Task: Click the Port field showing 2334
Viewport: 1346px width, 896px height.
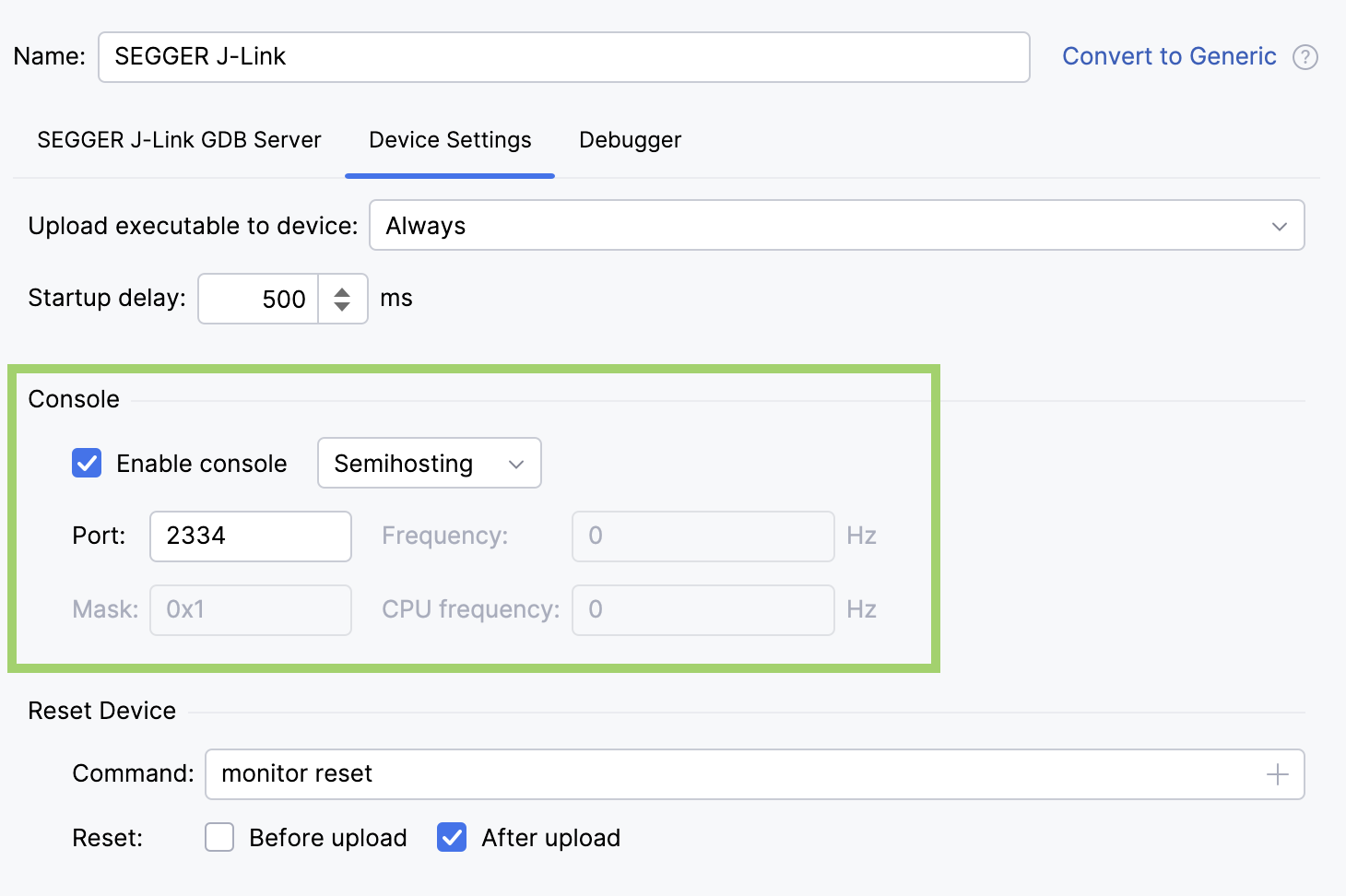Action: pyautogui.click(x=250, y=536)
